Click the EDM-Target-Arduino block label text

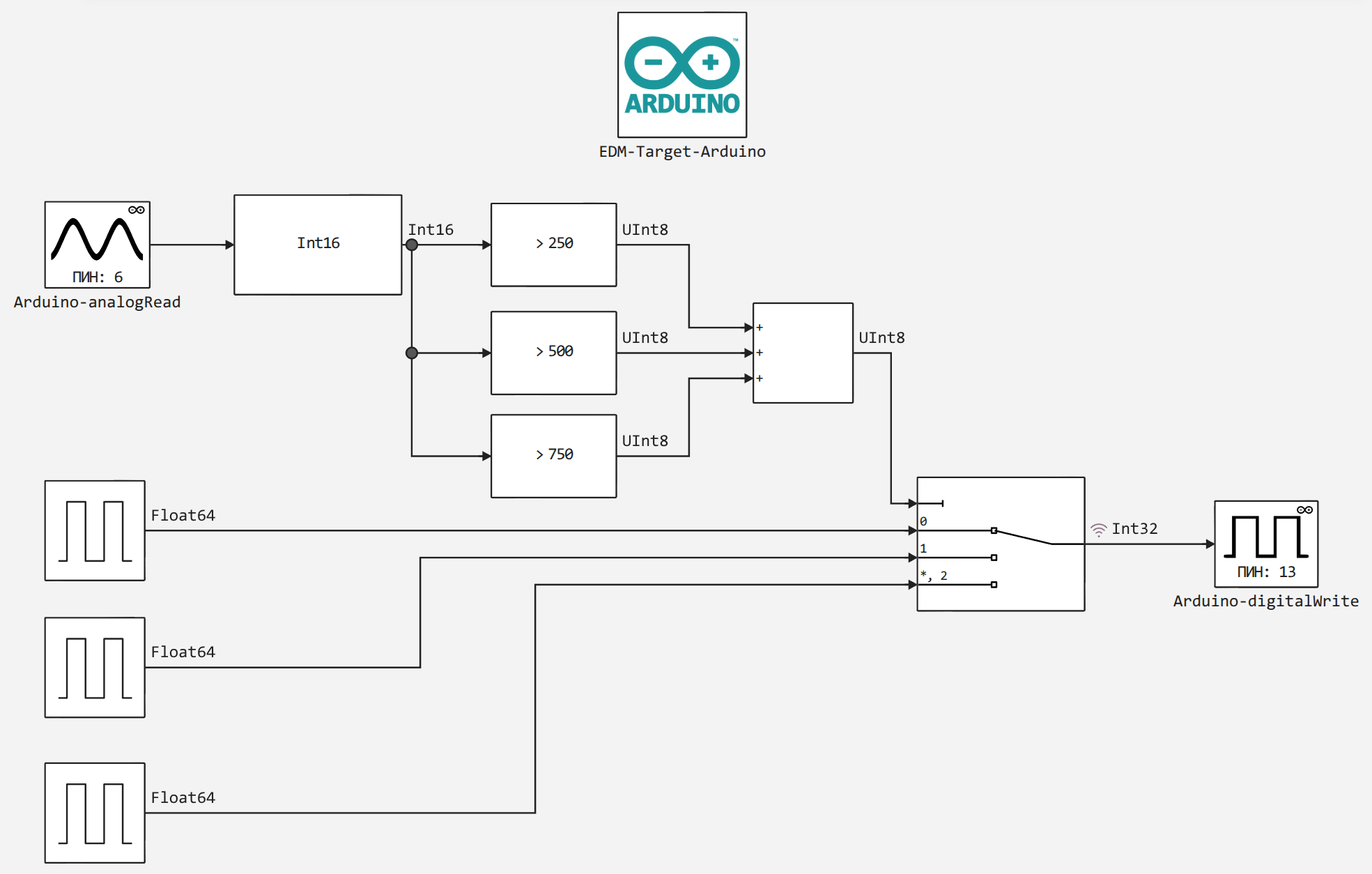[681, 152]
